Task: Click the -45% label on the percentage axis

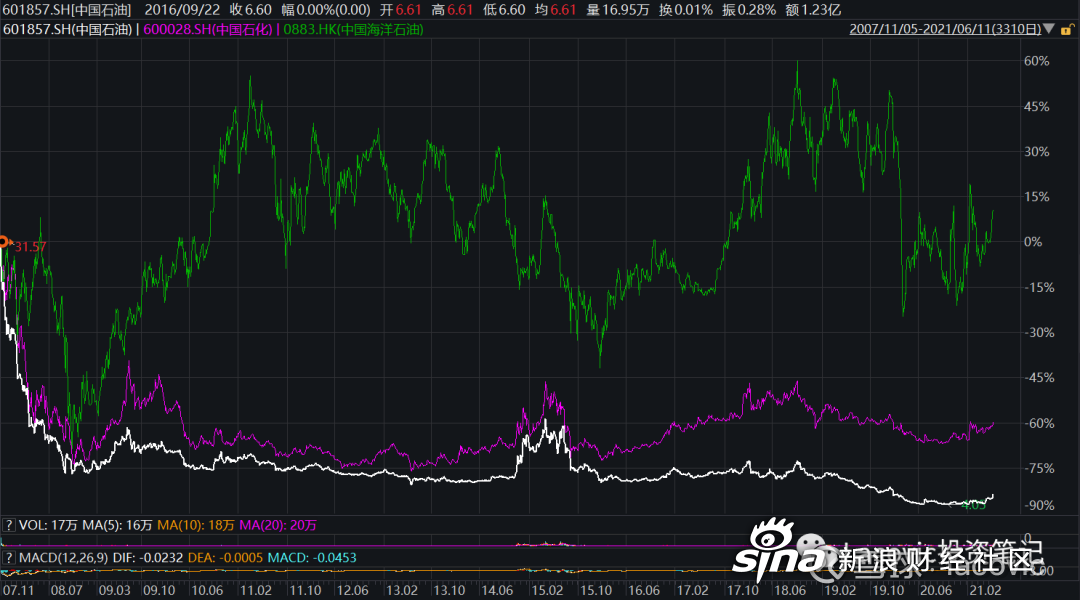Action: 1038,377
